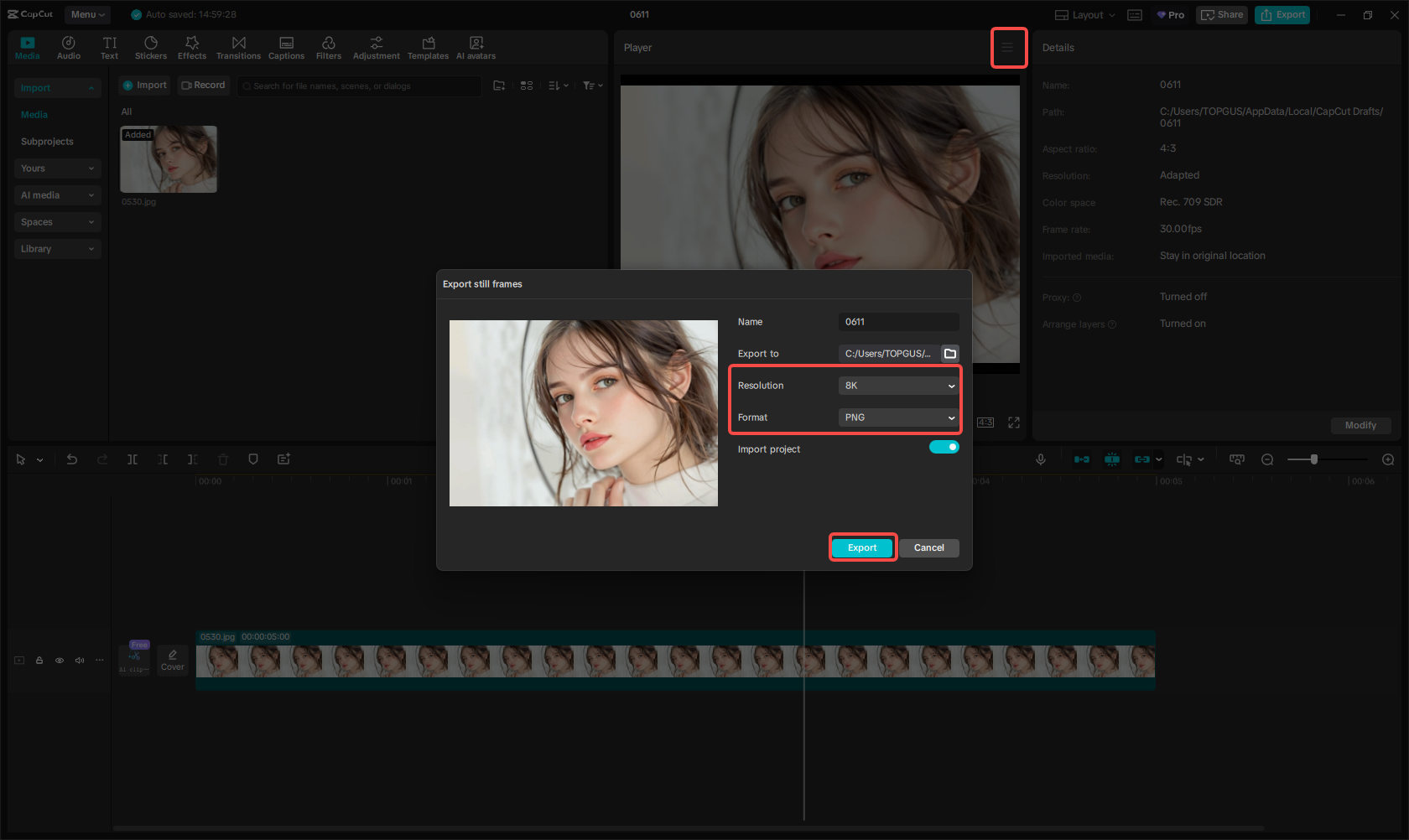Image resolution: width=1409 pixels, height=840 pixels.
Task: Click the new folder icon in media panel
Action: (x=499, y=86)
